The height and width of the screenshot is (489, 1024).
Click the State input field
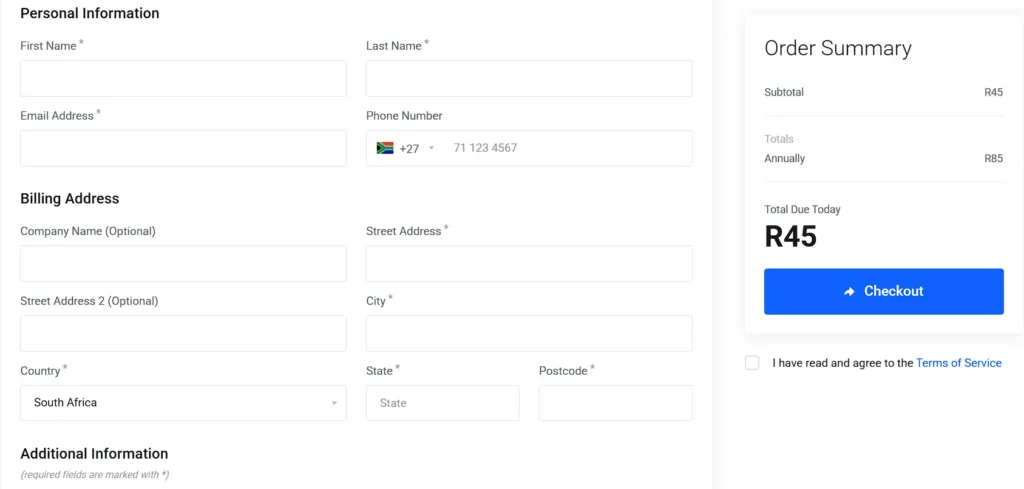click(x=443, y=403)
